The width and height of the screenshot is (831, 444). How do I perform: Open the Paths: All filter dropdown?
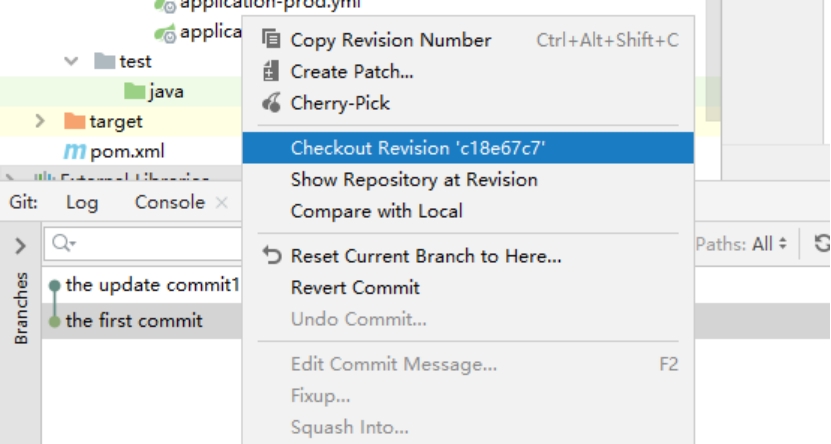click(741, 244)
